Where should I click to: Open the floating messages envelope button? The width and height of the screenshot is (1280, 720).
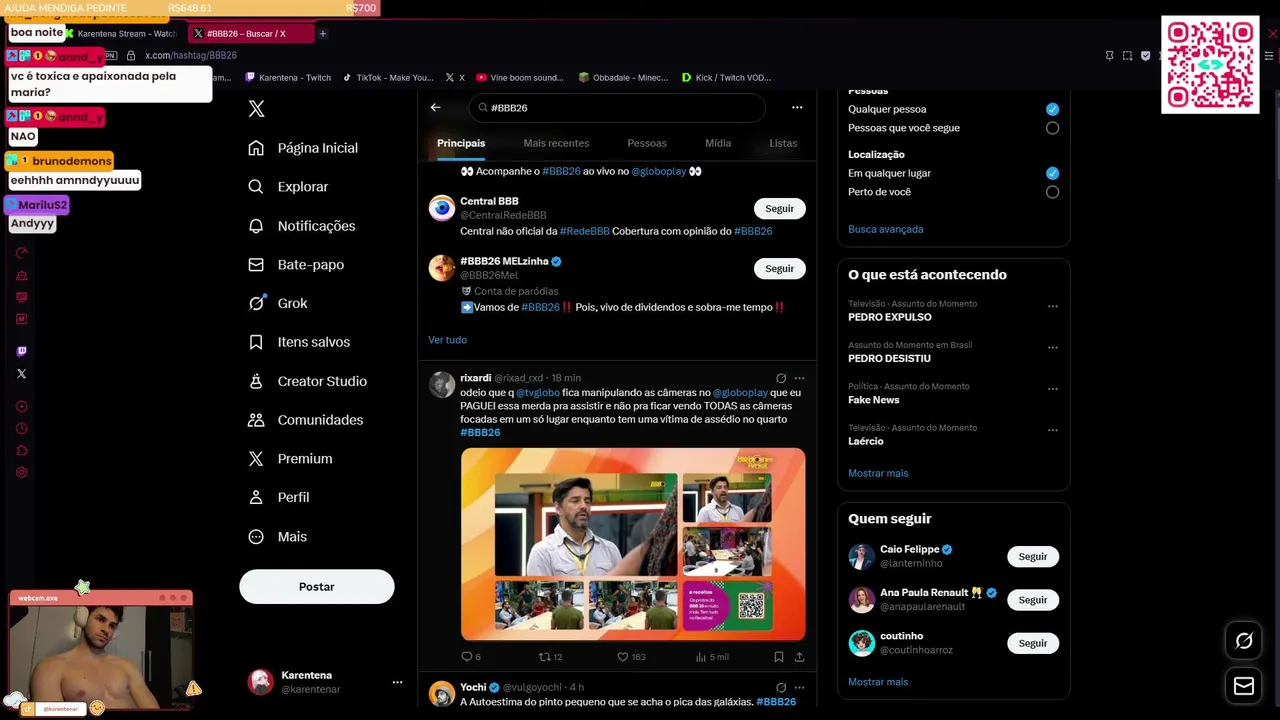point(1244,686)
